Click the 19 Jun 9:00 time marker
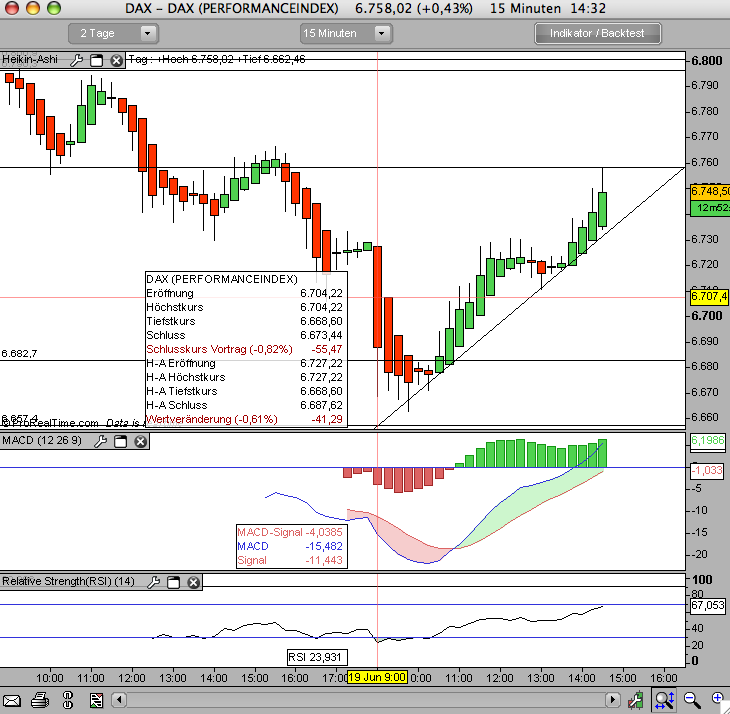 click(378, 677)
